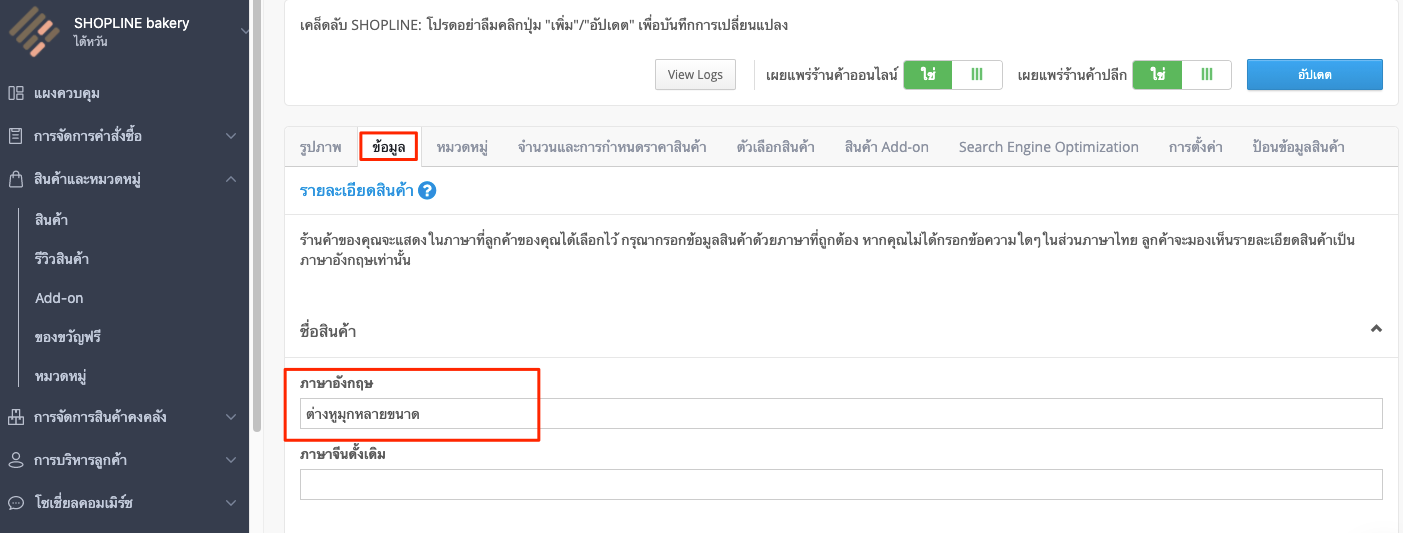Click the customer icon for การบริหารลูกค้า

pyautogui.click(x=16, y=460)
